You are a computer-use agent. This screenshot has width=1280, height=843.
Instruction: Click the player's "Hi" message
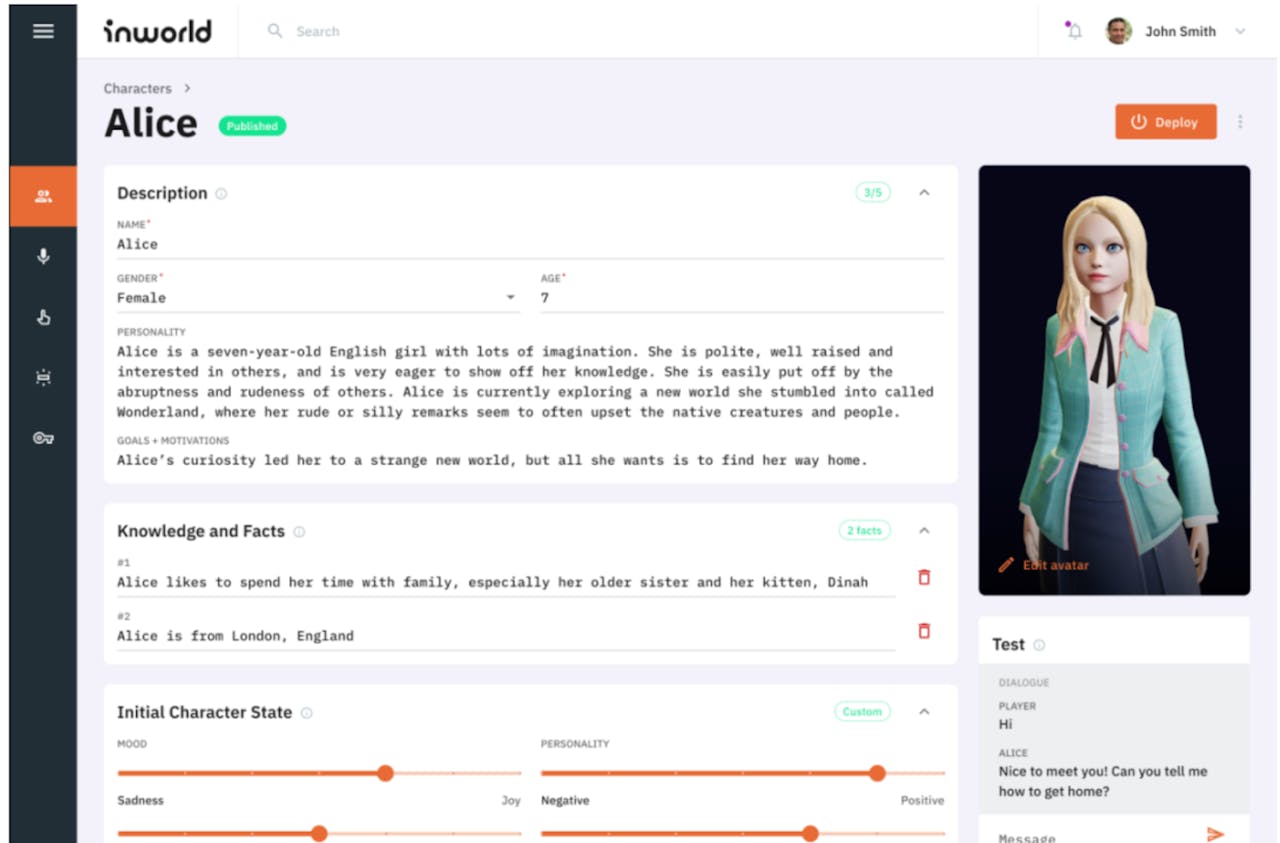(1005, 723)
